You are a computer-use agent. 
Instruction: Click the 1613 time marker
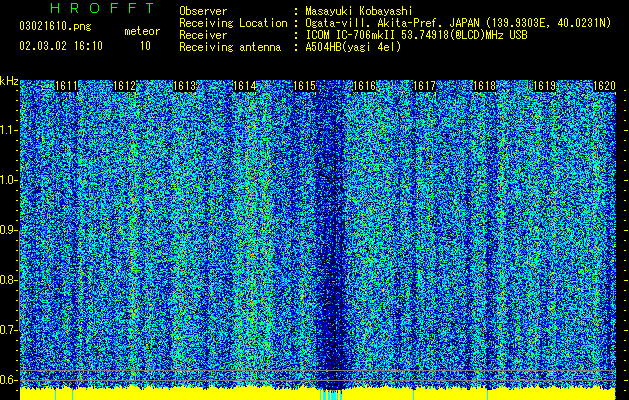tap(185, 86)
